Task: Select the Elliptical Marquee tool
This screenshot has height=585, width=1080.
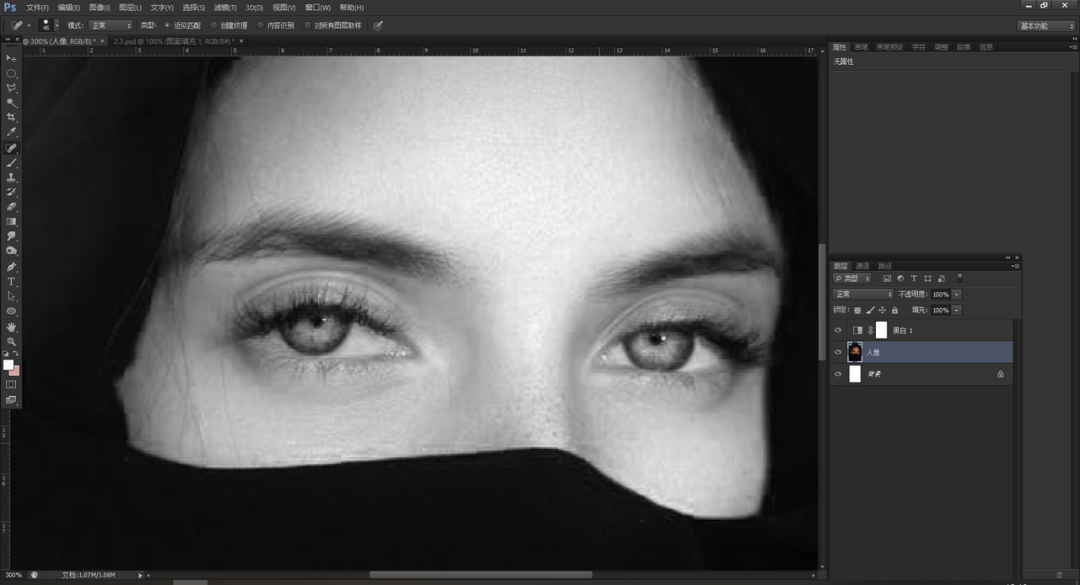Action: (11, 73)
